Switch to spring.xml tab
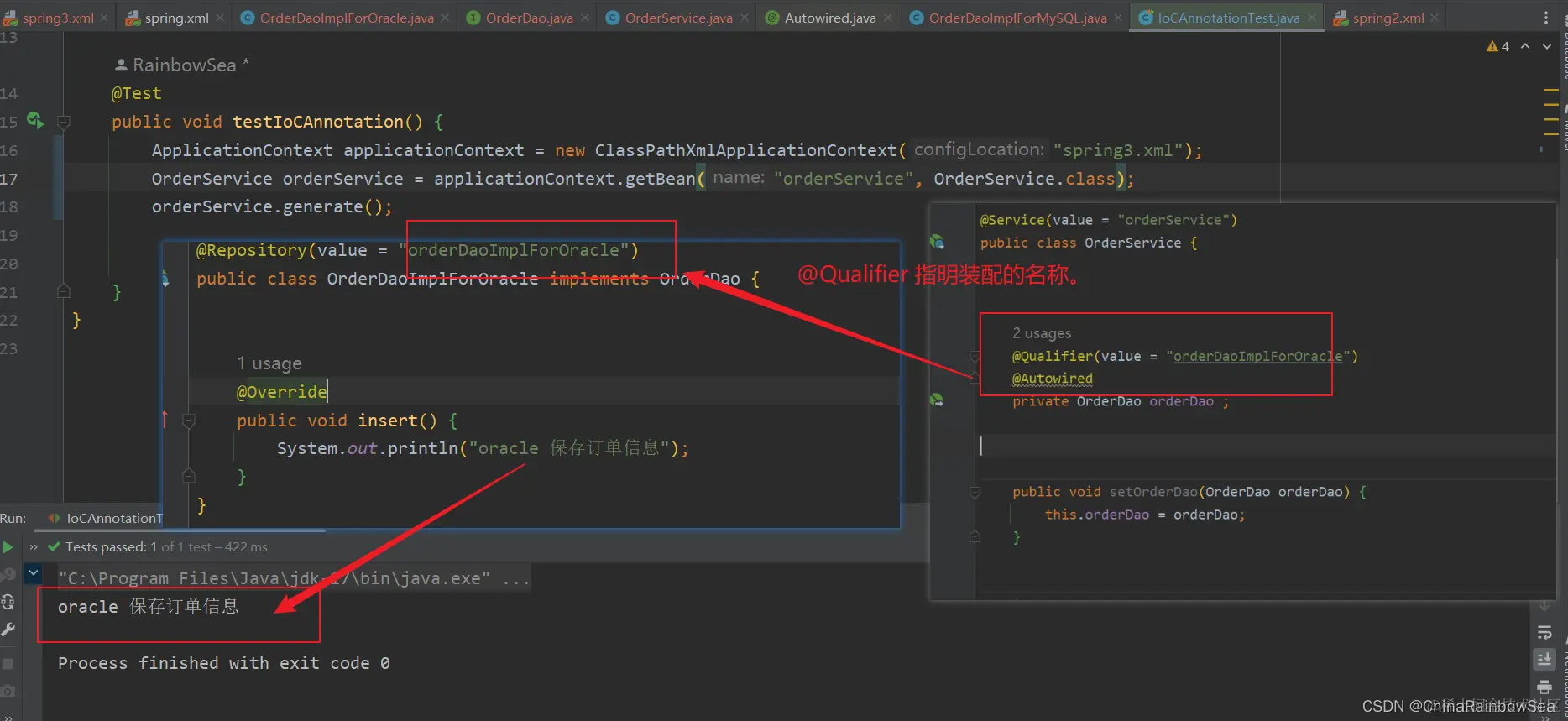 [175, 18]
